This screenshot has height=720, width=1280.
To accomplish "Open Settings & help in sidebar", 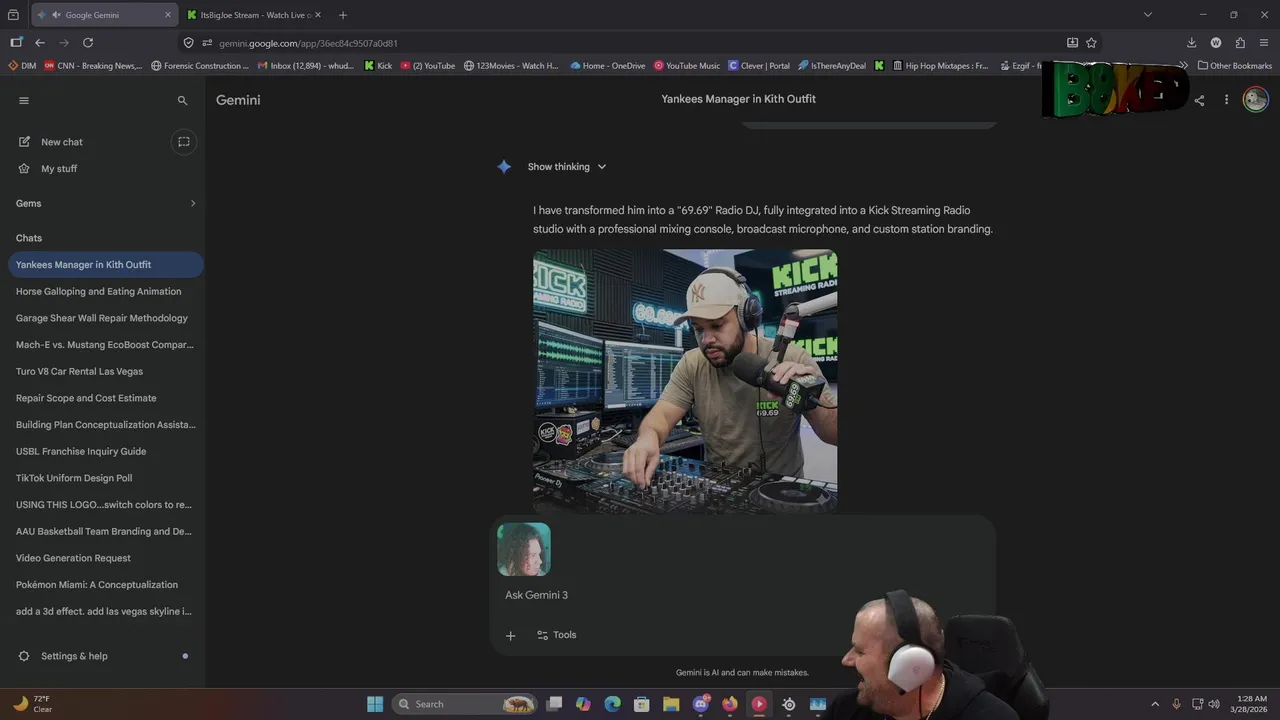I will [74, 656].
